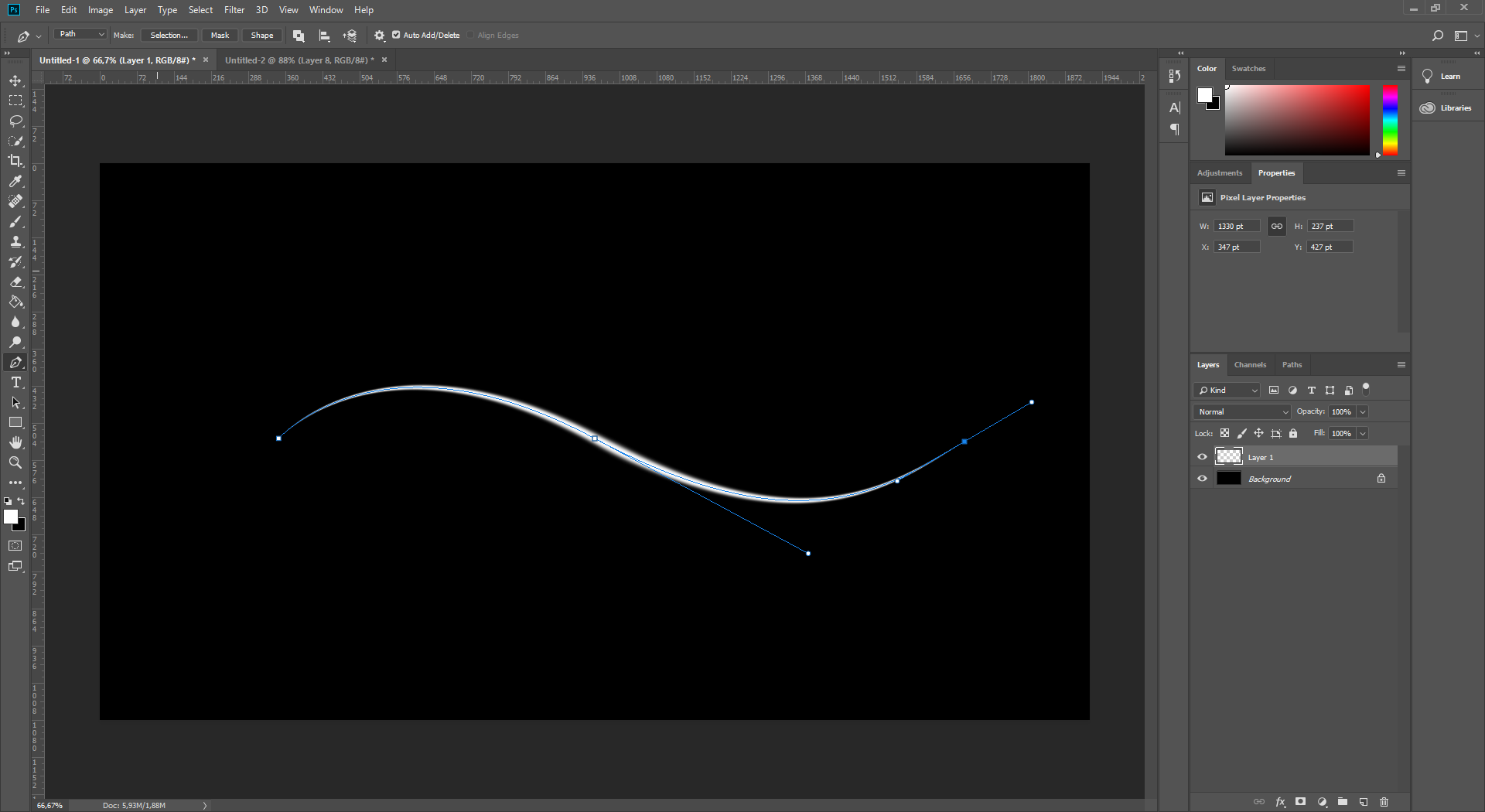Expand the Opacity value dropdown arrow
This screenshot has height=812, width=1485.
click(1363, 412)
